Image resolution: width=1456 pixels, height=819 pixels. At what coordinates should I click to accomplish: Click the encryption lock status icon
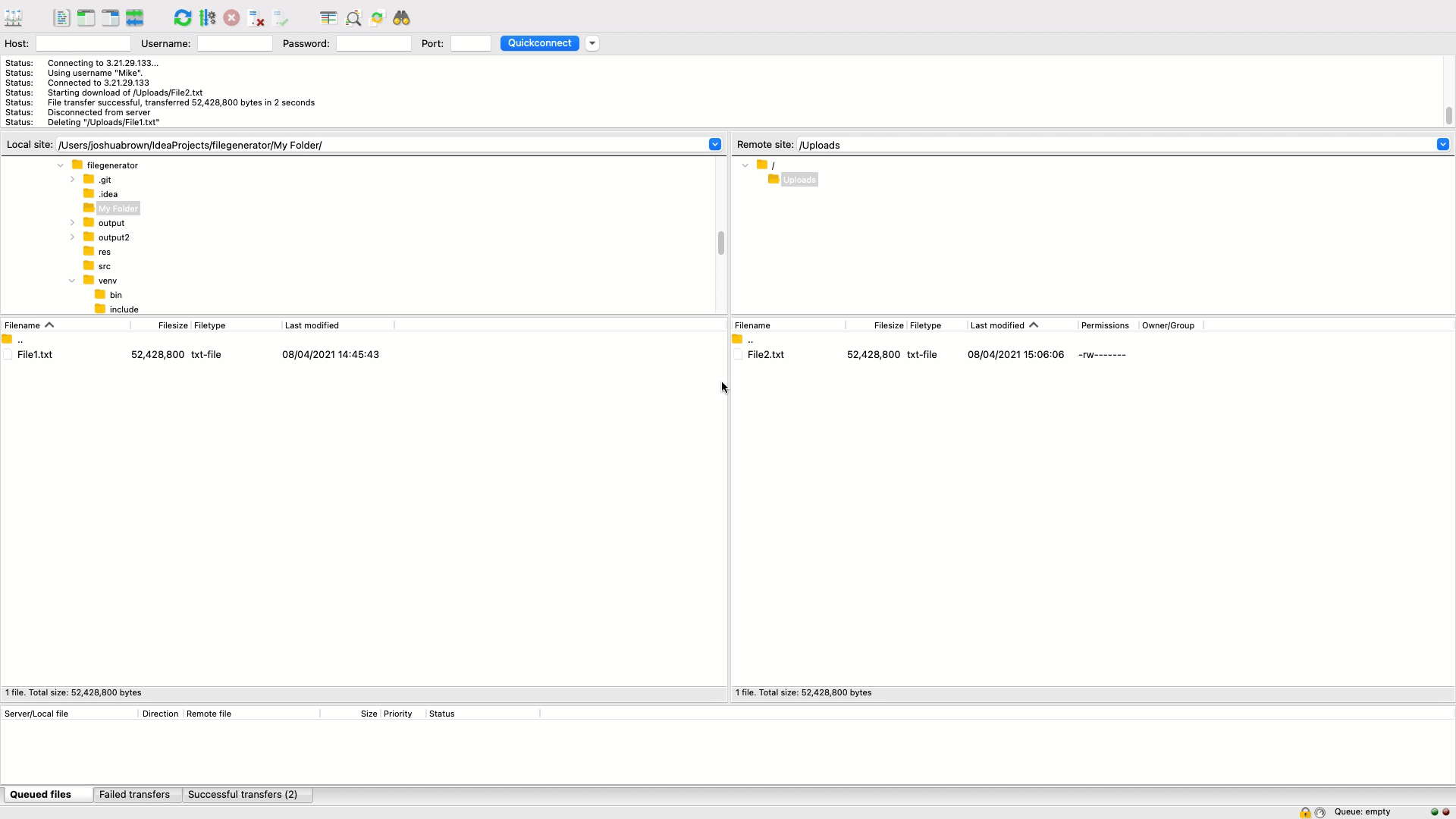[x=1305, y=812]
